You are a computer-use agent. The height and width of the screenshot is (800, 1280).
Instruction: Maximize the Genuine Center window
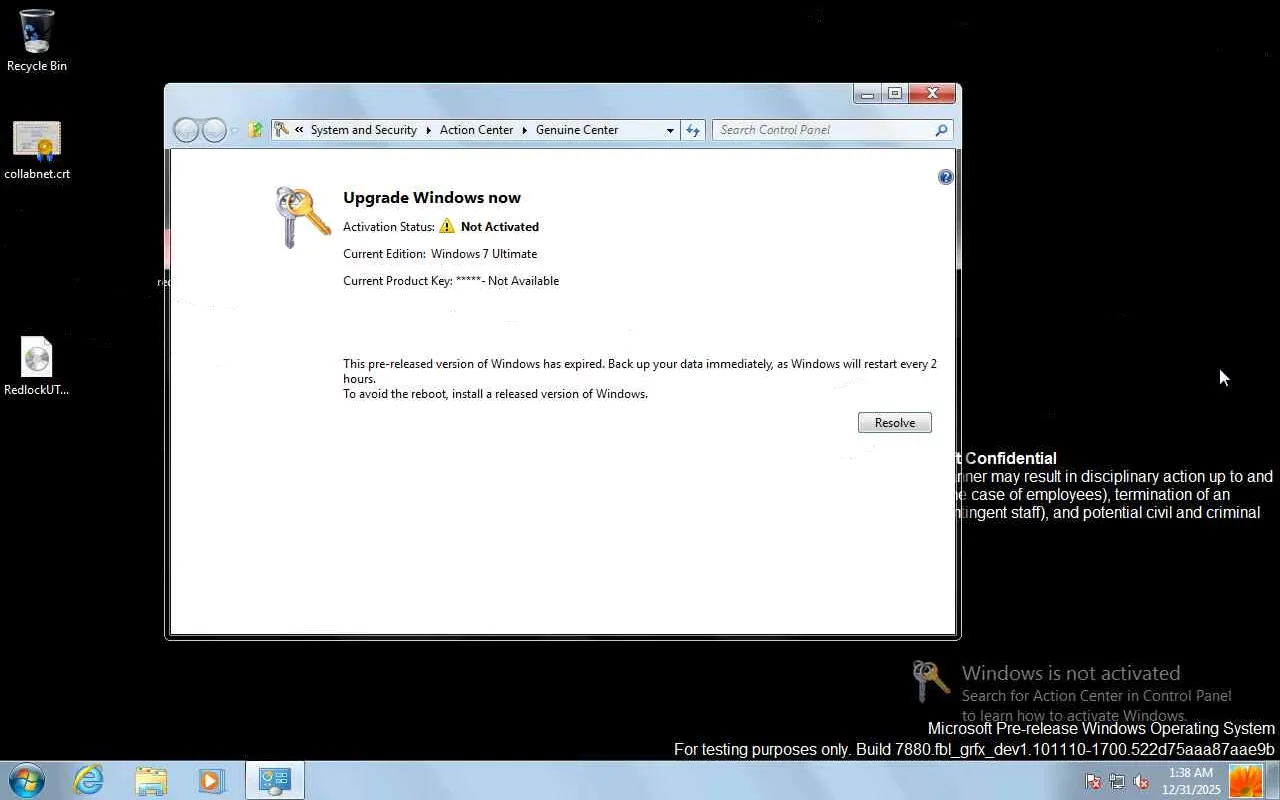(x=895, y=94)
